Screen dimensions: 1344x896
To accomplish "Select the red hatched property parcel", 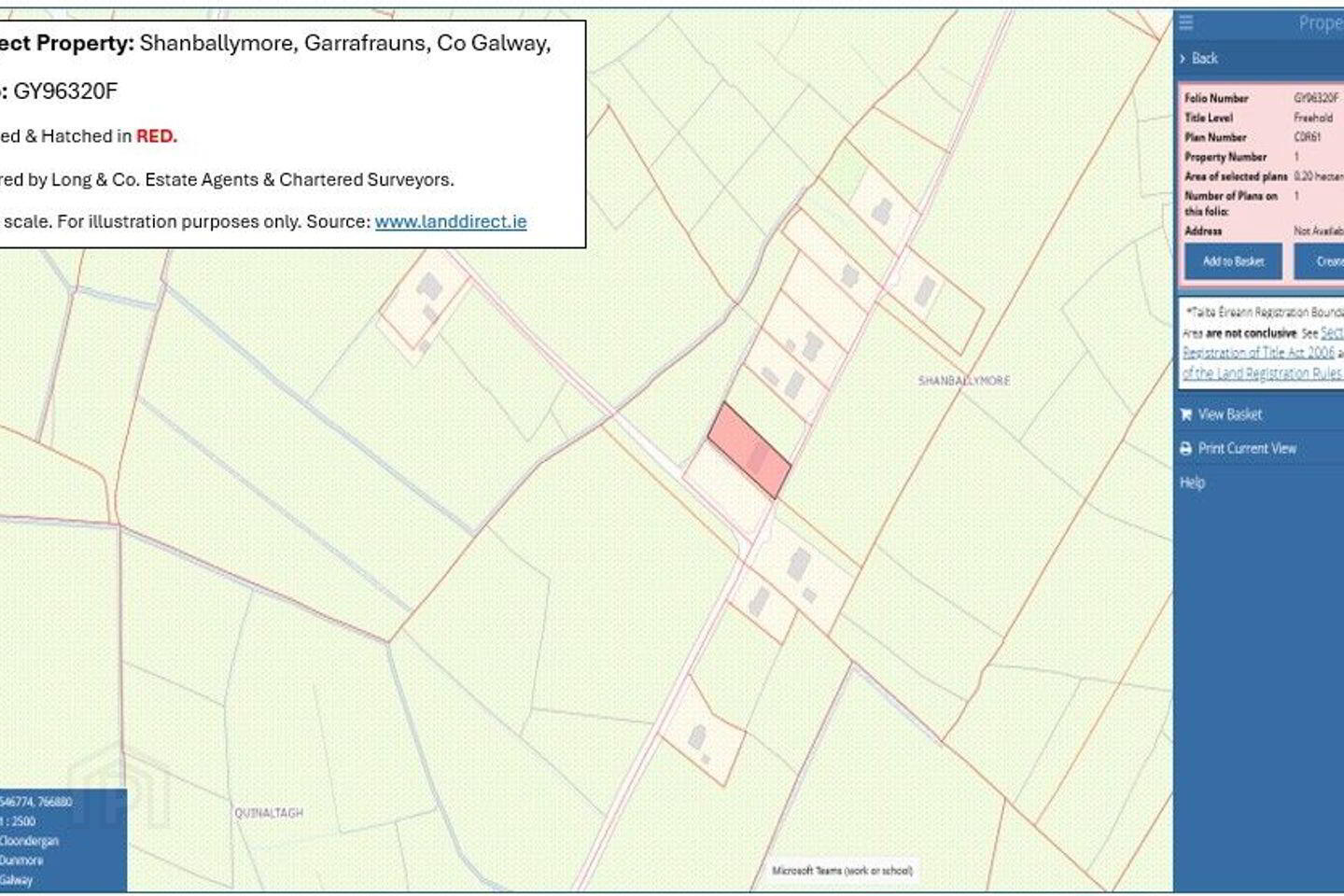I will click(x=749, y=451).
